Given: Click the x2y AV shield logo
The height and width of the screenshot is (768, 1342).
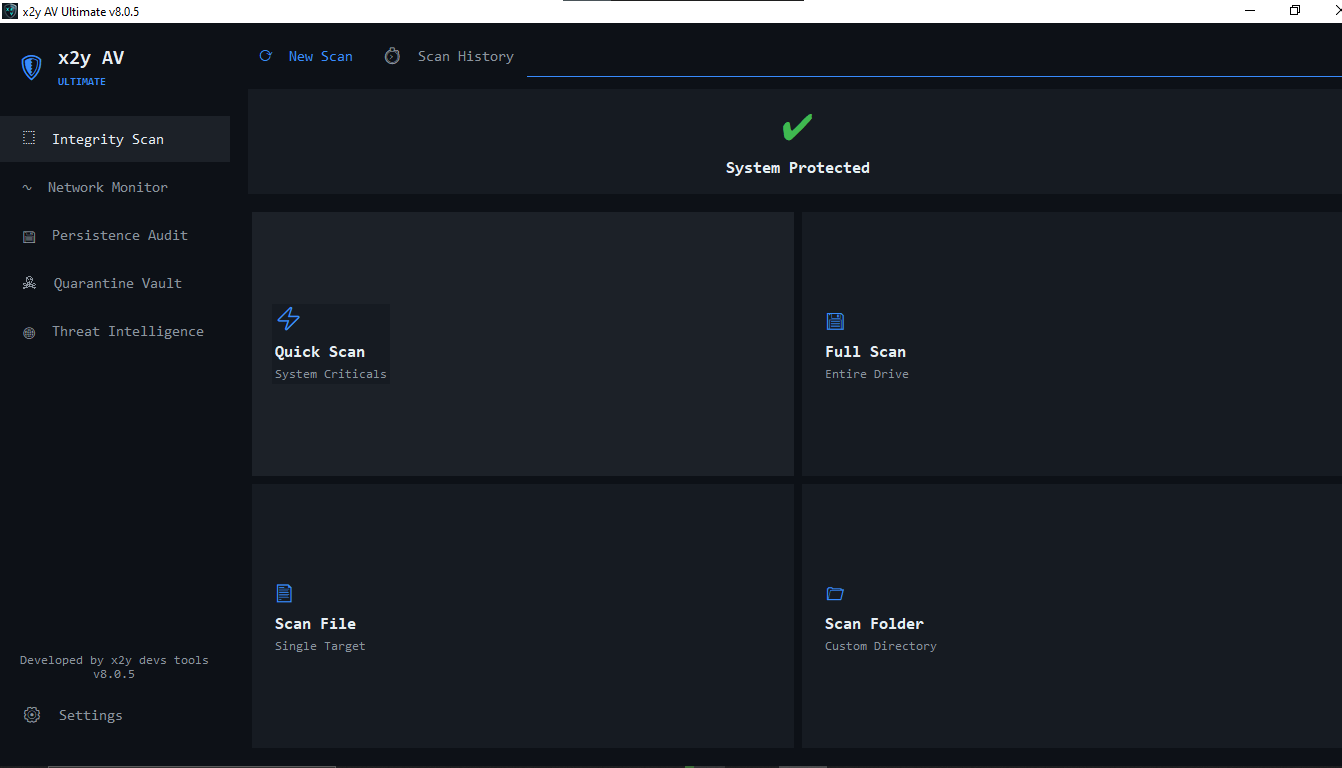Looking at the screenshot, I should coord(30,67).
